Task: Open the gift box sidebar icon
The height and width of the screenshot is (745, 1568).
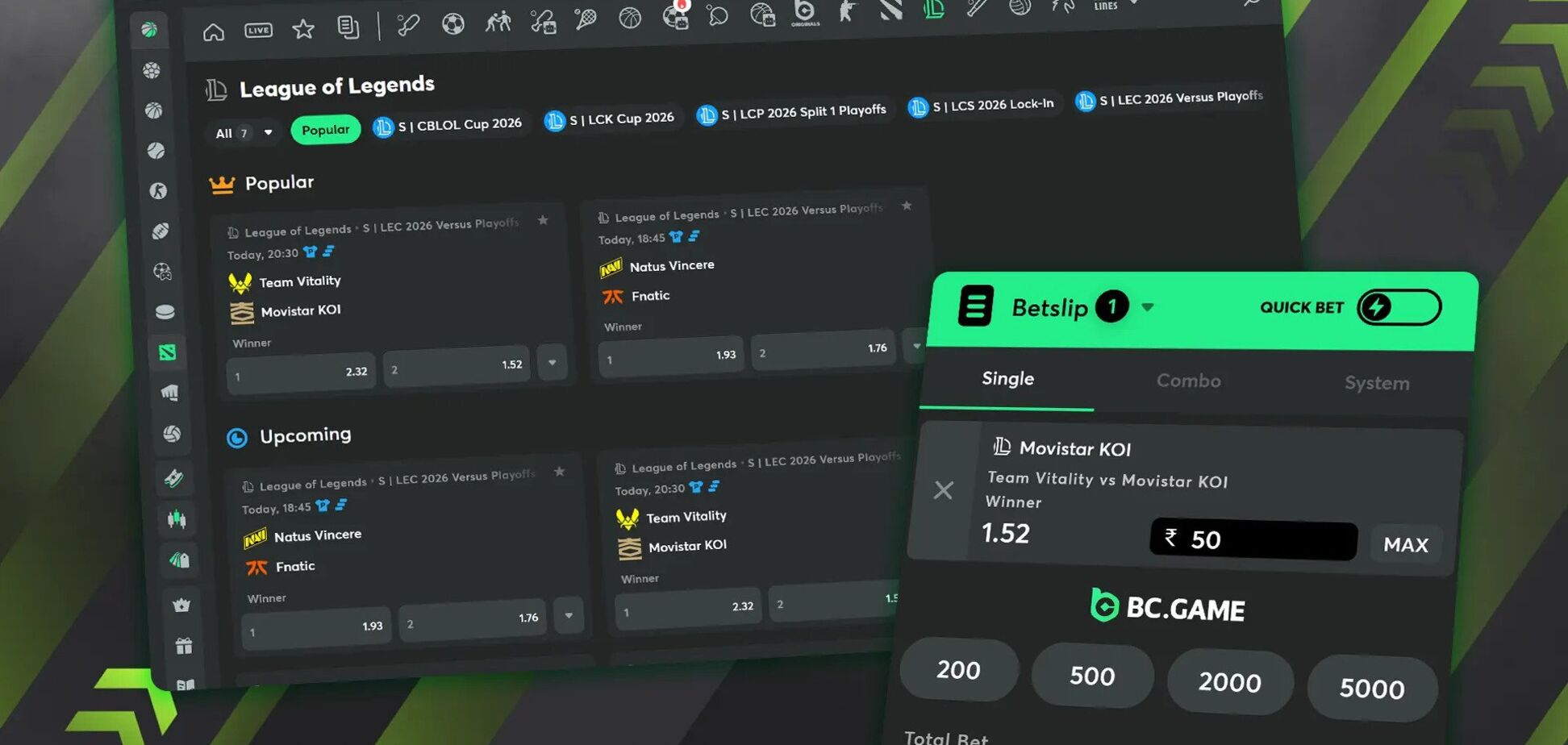Action: pyautogui.click(x=184, y=646)
